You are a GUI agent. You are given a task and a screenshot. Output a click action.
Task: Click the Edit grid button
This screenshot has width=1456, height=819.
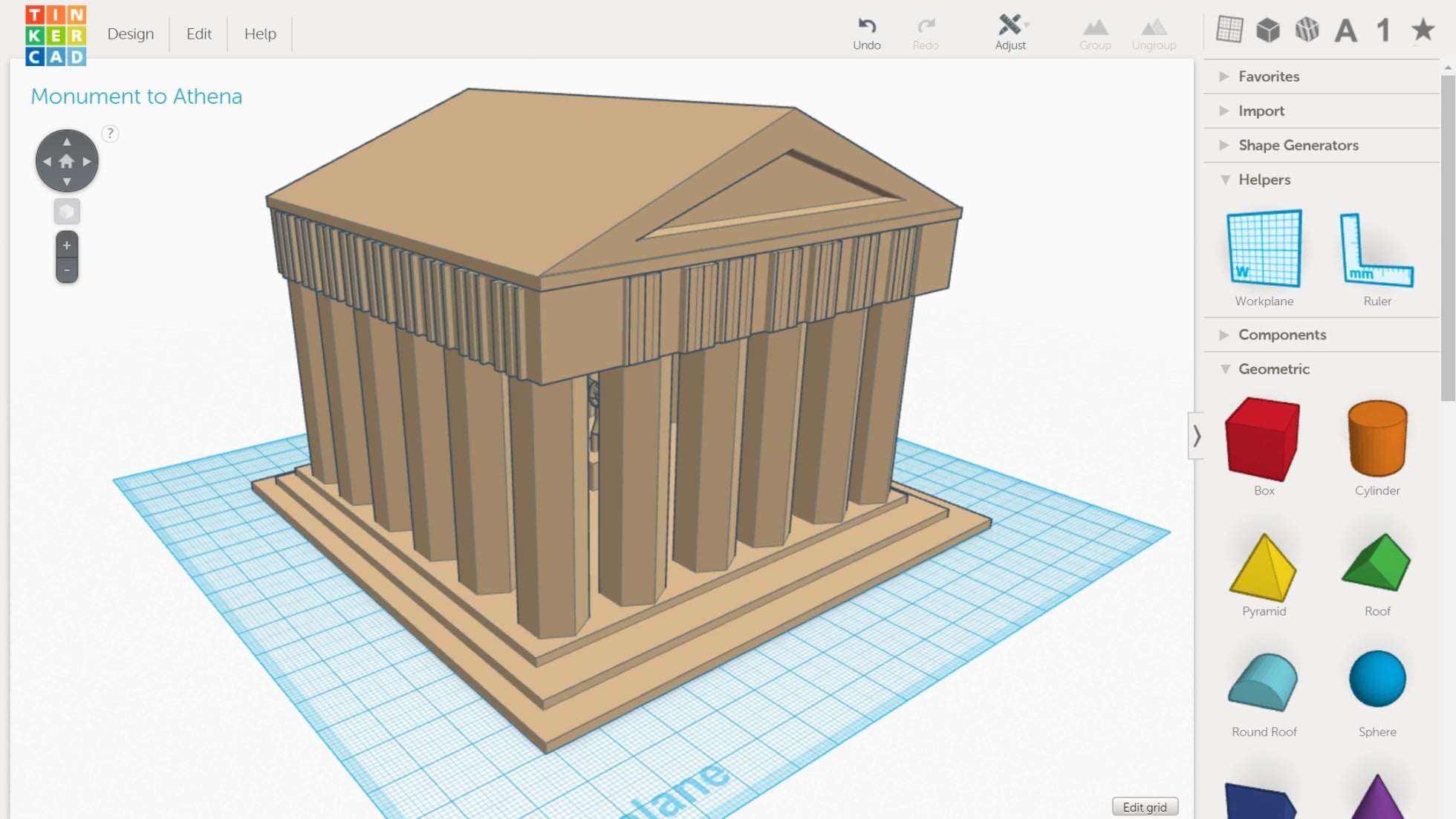(1145, 806)
